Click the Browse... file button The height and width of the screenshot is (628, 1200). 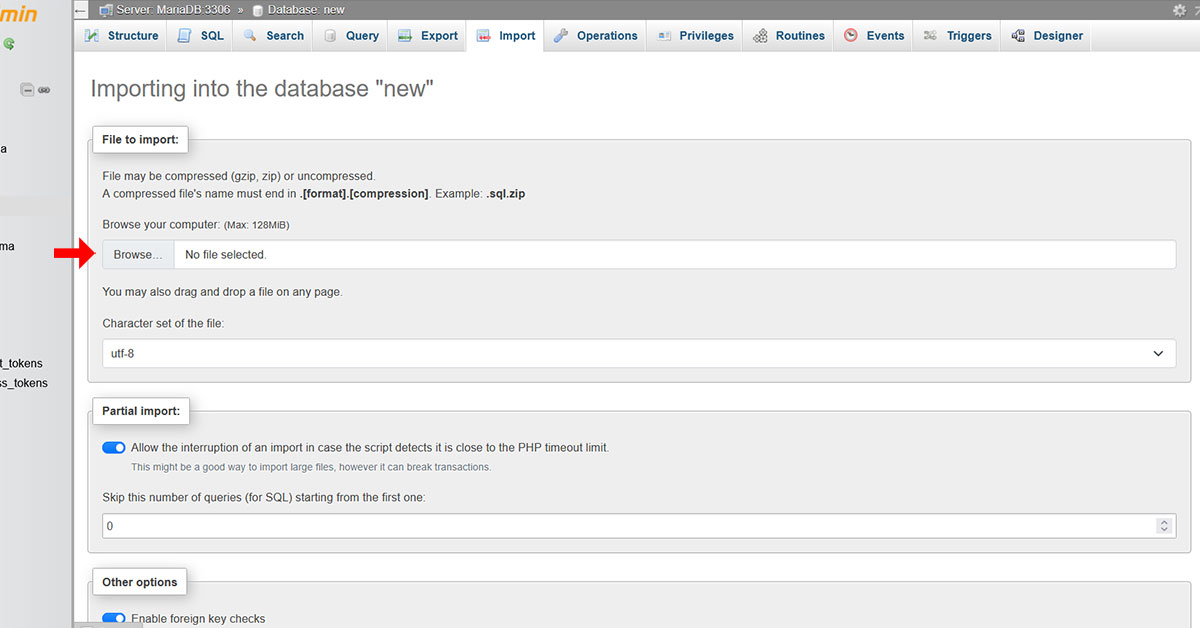coord(138,255)
